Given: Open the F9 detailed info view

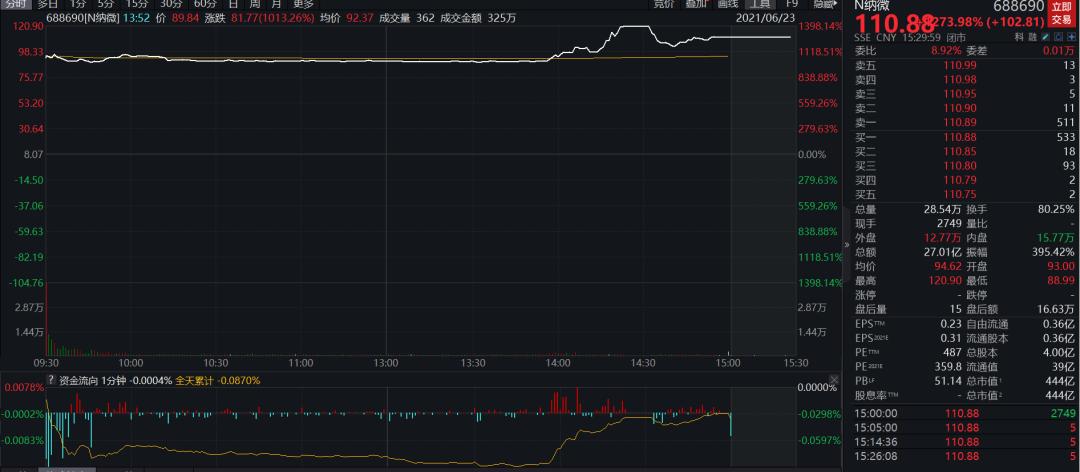Looking at the screenshot, I should pos(792,3).
